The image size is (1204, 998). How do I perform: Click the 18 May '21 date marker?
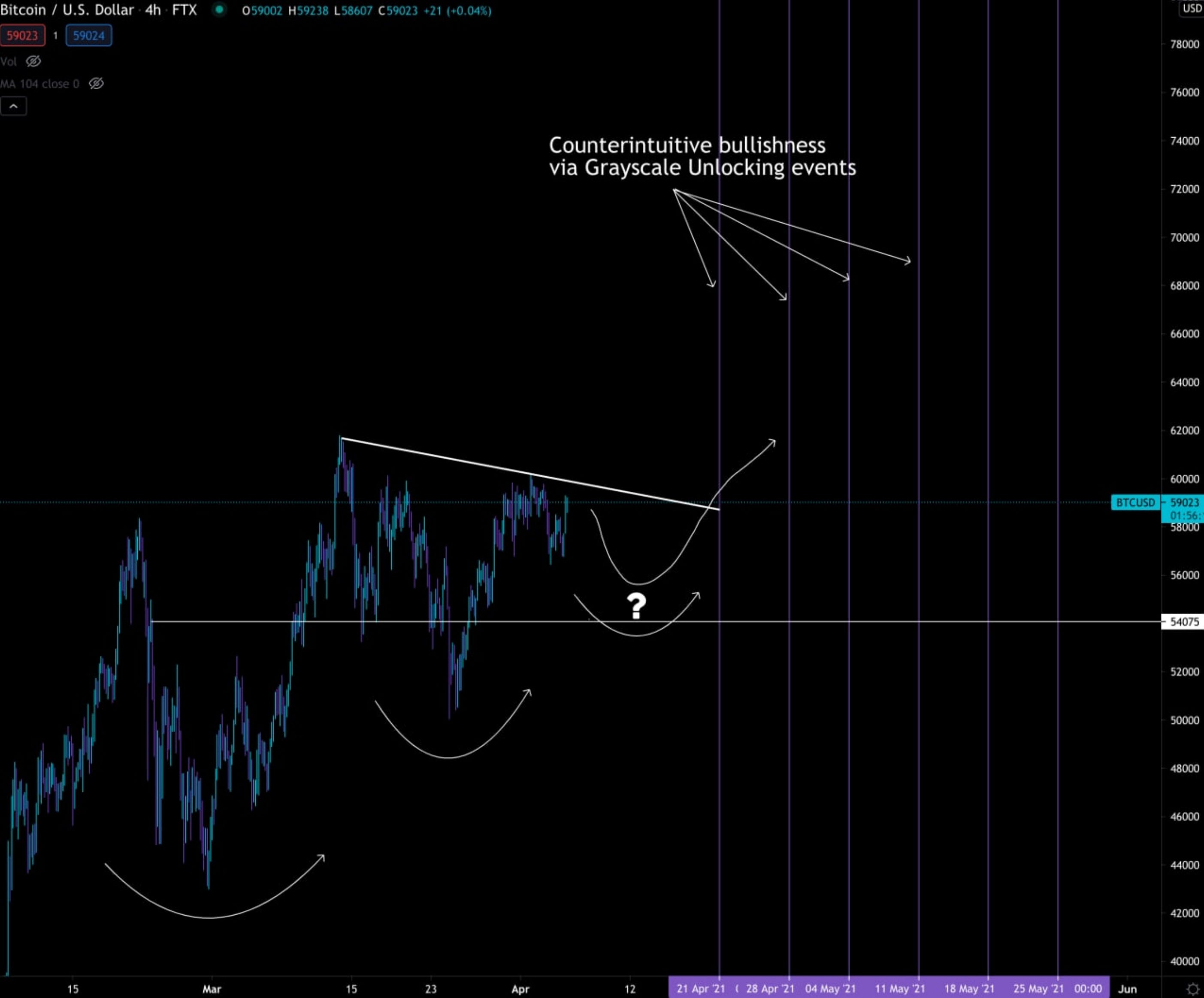(x=969, y=989)
